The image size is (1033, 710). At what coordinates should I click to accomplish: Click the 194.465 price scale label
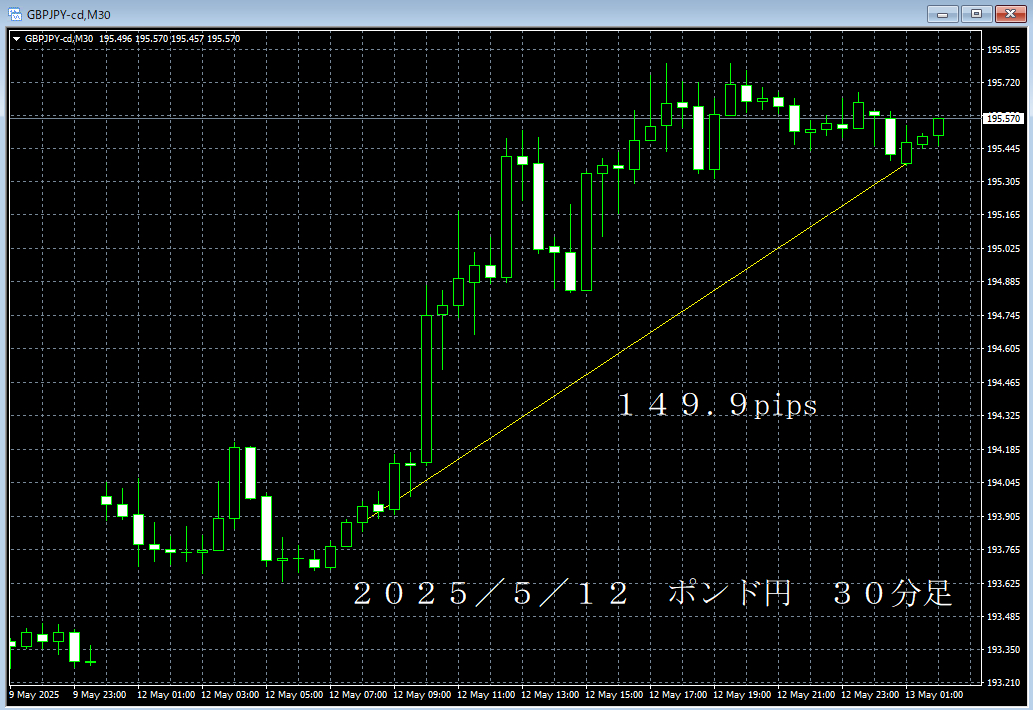click(x=1003, y=383)
